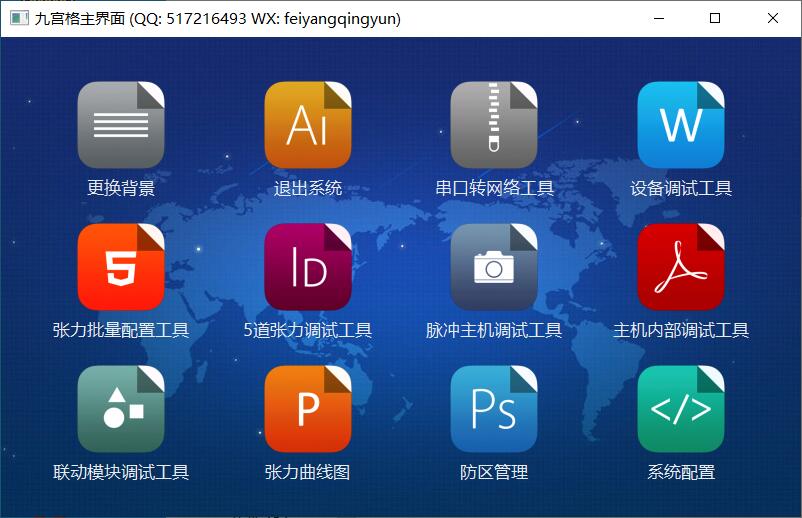Open the Ps 防区管理 icon

click(x=494, y=409)
